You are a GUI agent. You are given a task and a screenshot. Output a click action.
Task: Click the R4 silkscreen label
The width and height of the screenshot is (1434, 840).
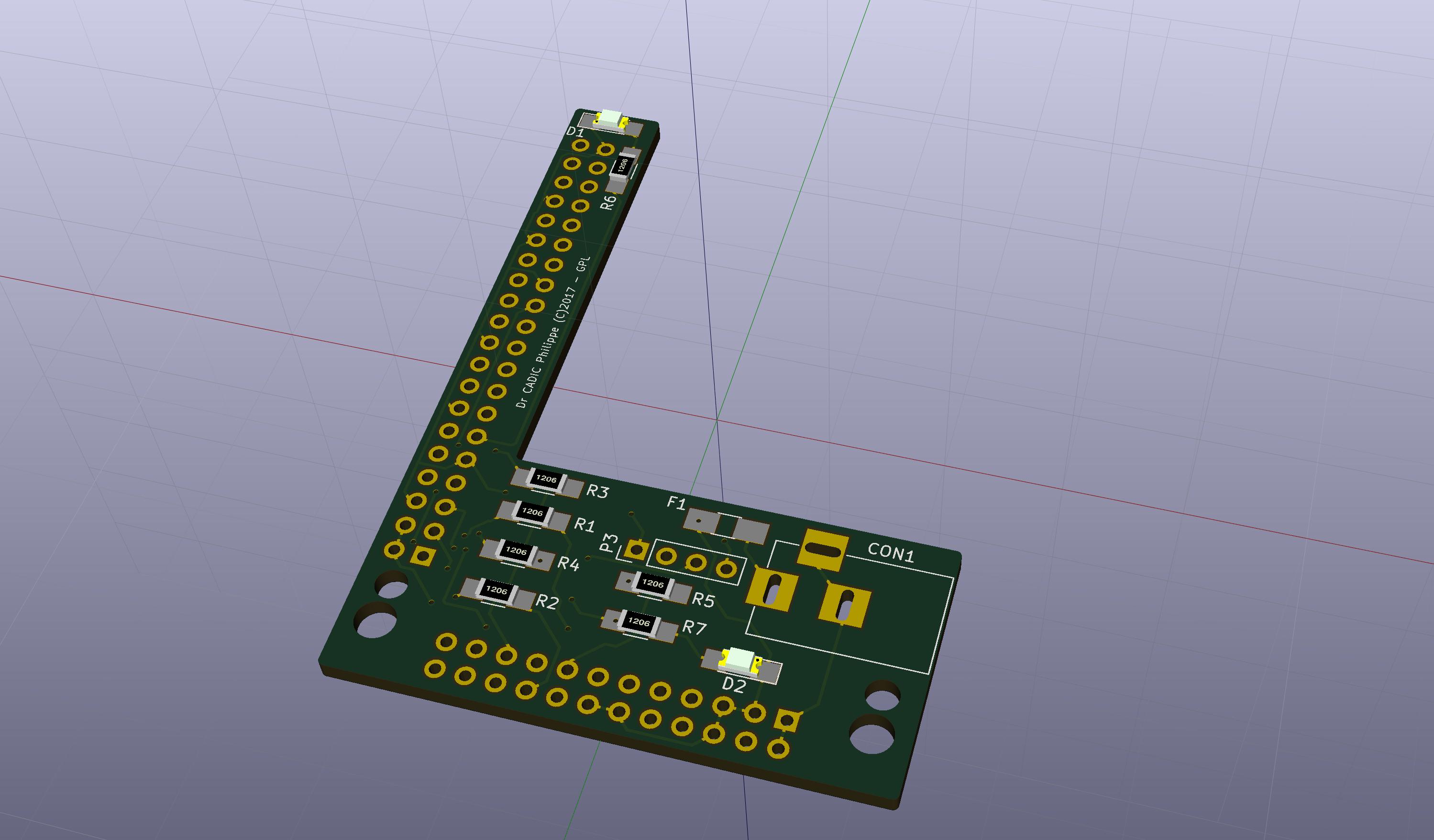[x=568, y=564]
